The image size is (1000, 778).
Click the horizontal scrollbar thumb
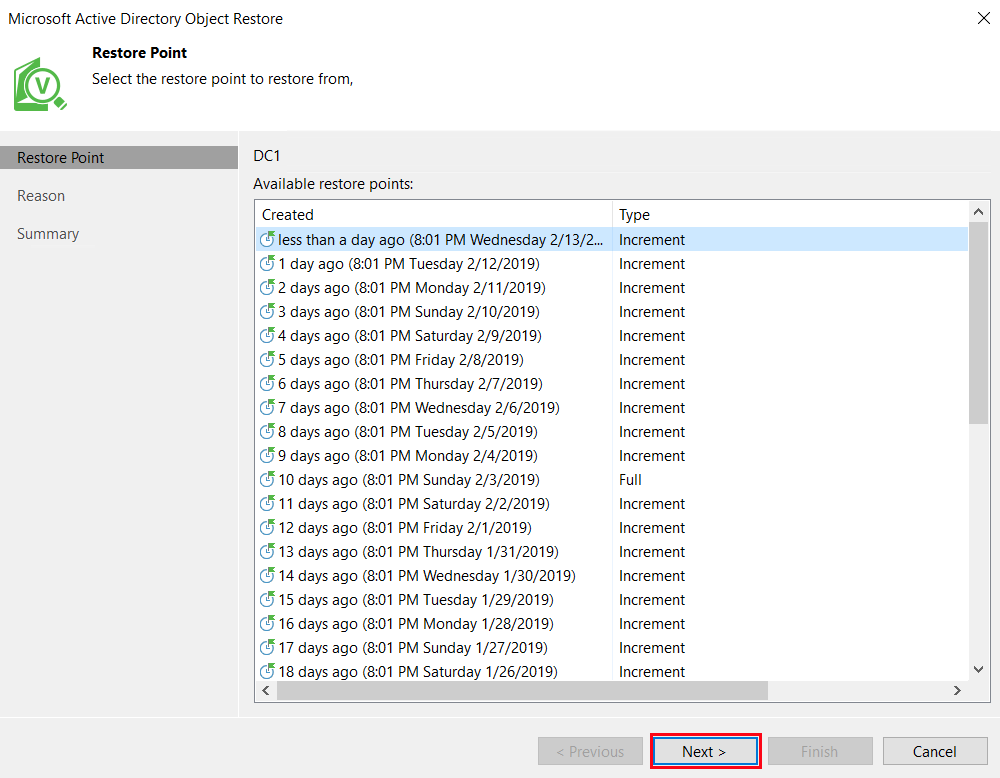tap(522, 690)
